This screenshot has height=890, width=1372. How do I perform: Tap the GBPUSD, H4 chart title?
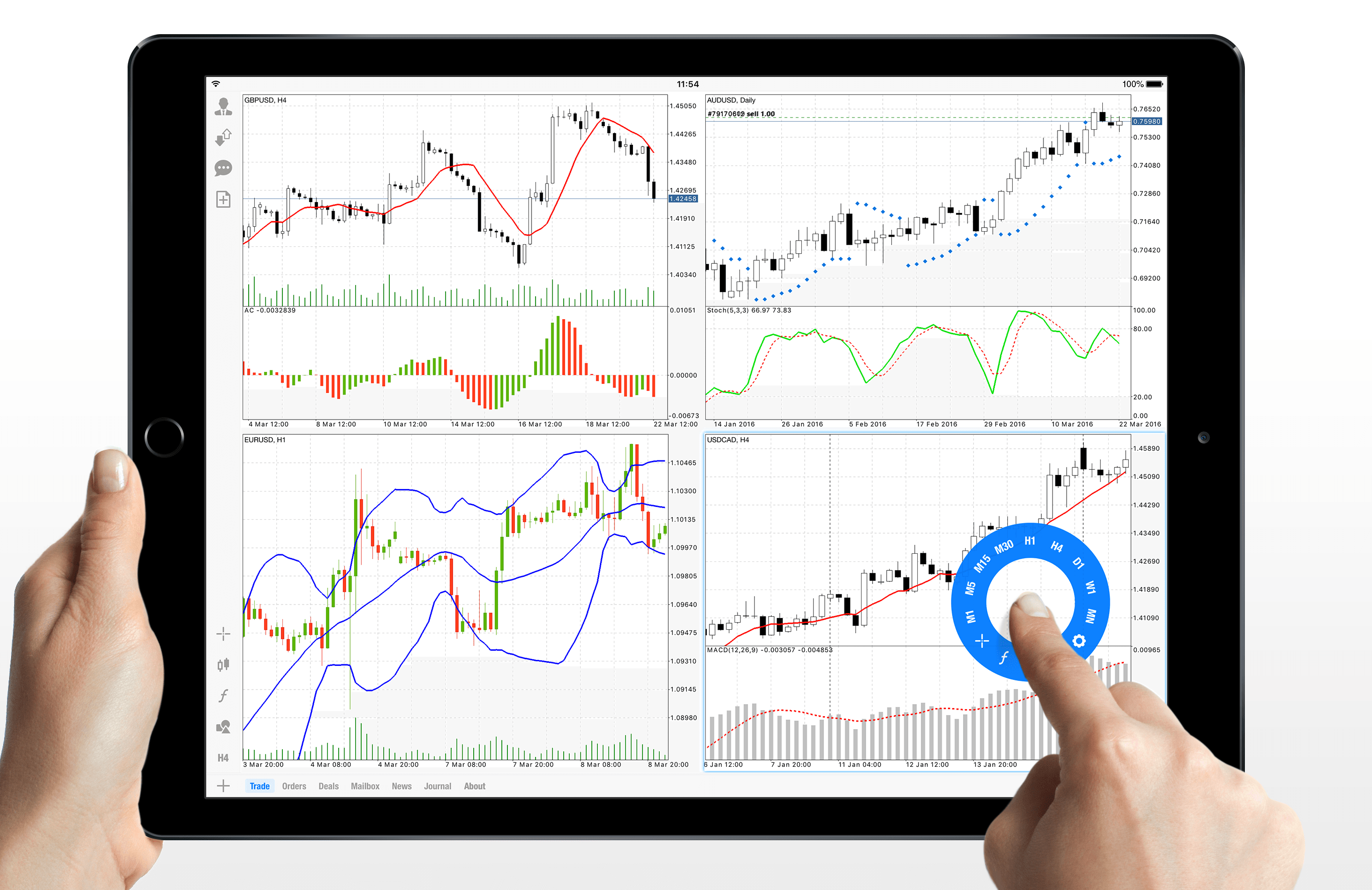[x=265, y=100]
